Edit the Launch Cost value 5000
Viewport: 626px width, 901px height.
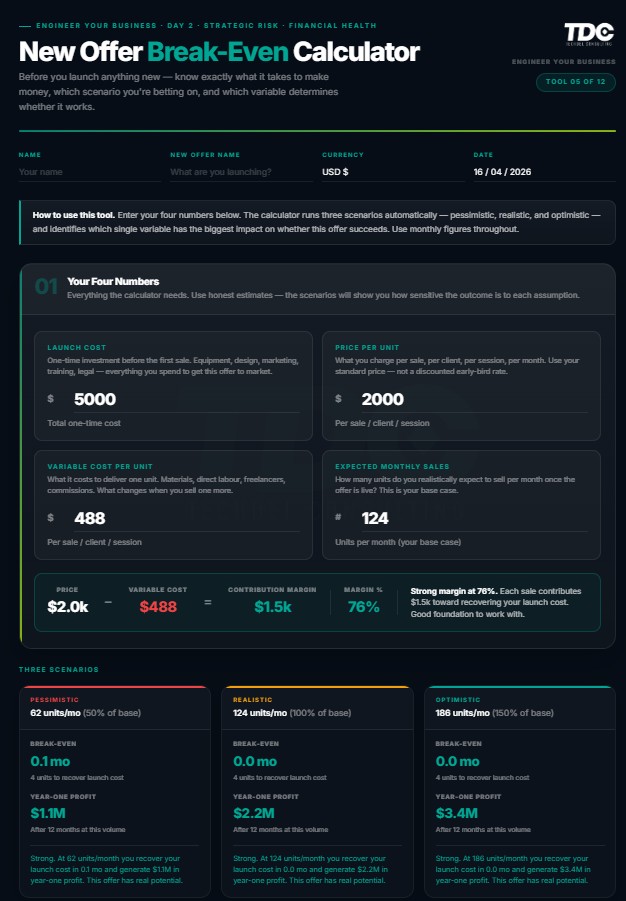pyautogui.click(x=186, y=399)
